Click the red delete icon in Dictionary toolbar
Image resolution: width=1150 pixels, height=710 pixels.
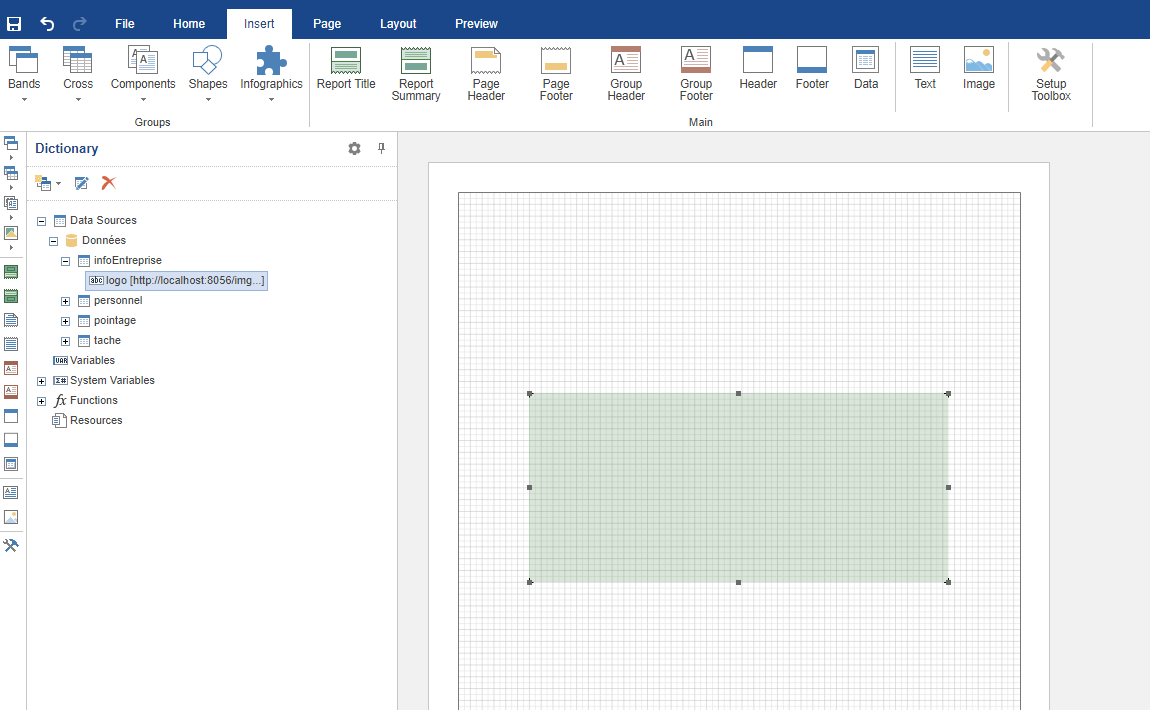(x=109, y=183)
